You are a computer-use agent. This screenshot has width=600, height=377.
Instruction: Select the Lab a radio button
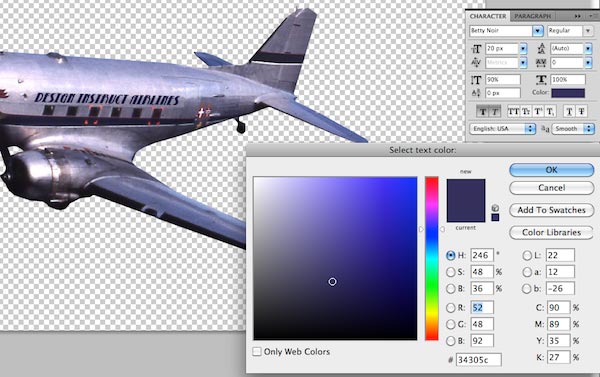(x=527, y=272)
